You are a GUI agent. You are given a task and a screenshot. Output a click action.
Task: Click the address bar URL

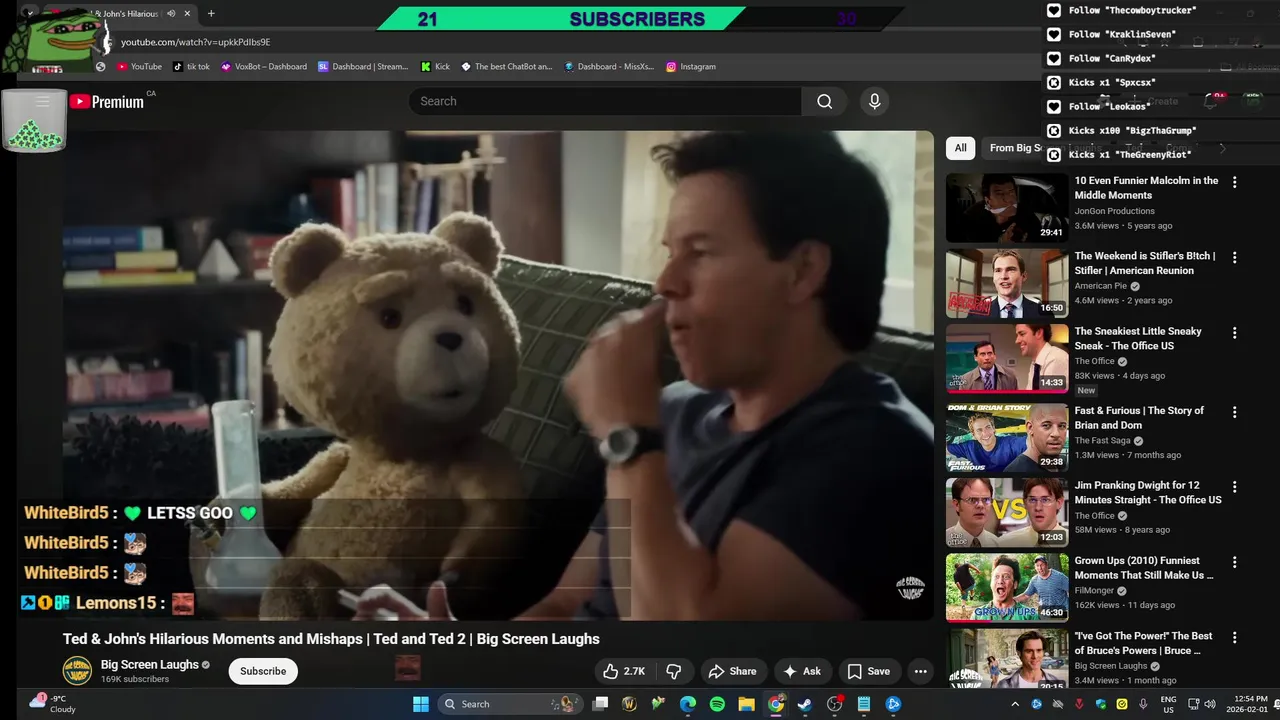196,42
